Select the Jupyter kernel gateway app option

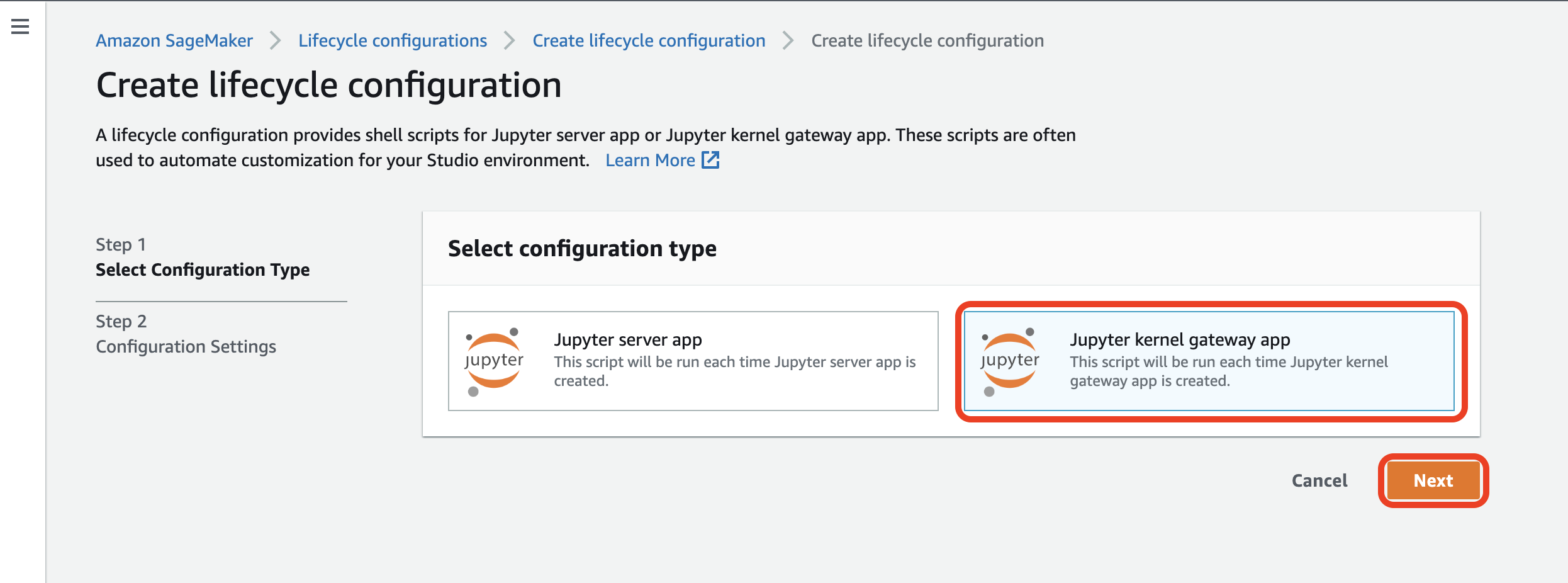coord(1209,361)
